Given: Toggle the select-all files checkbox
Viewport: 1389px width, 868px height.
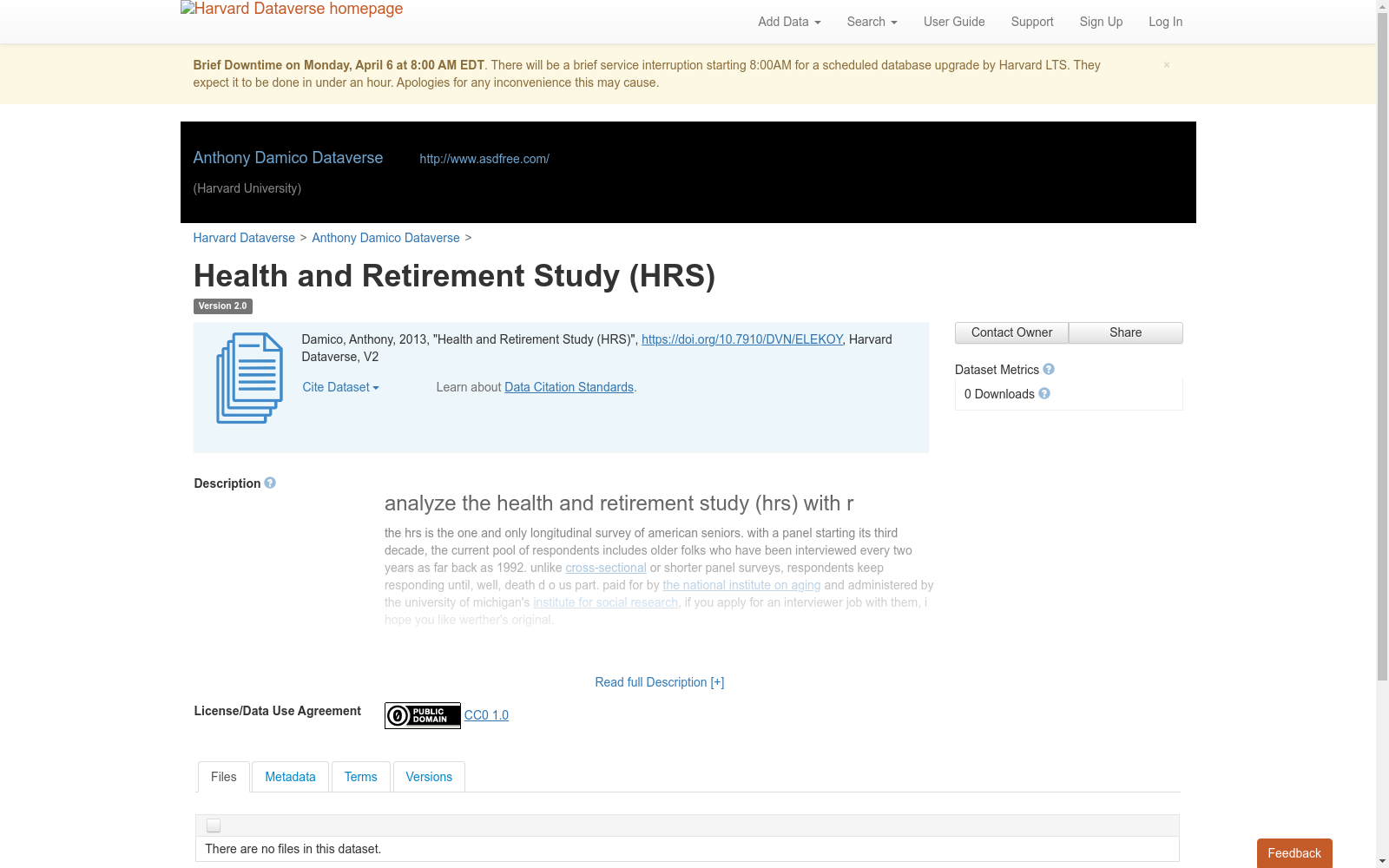Looking at the screenshot, I should pos(214,825).
